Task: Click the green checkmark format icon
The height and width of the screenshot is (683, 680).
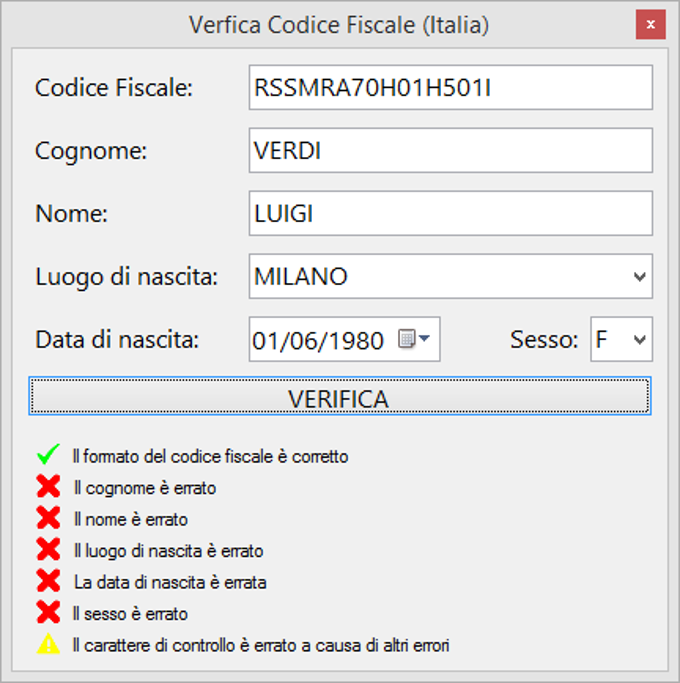Action: pyautogui.click(x=48, y=454)
